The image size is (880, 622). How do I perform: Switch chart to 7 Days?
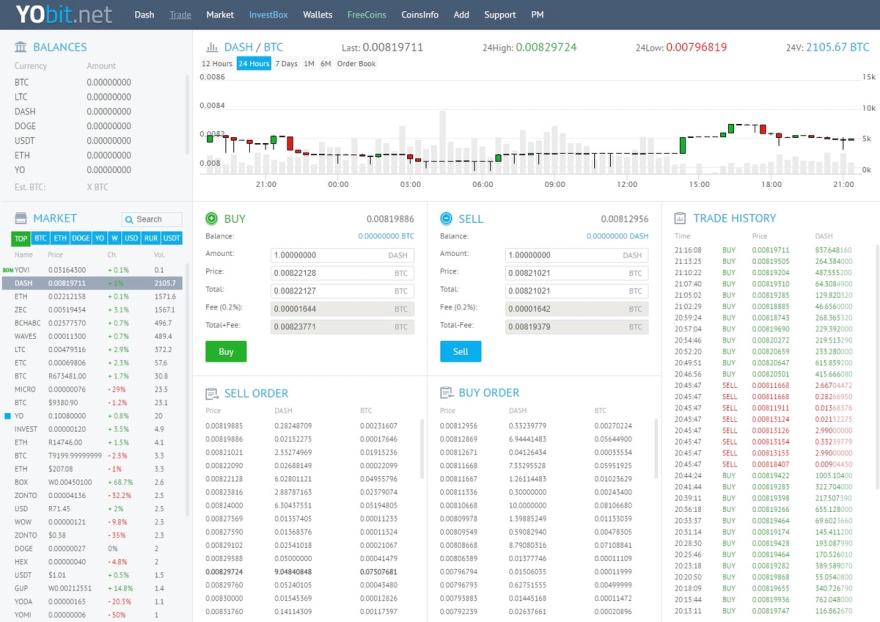(286, 63)
